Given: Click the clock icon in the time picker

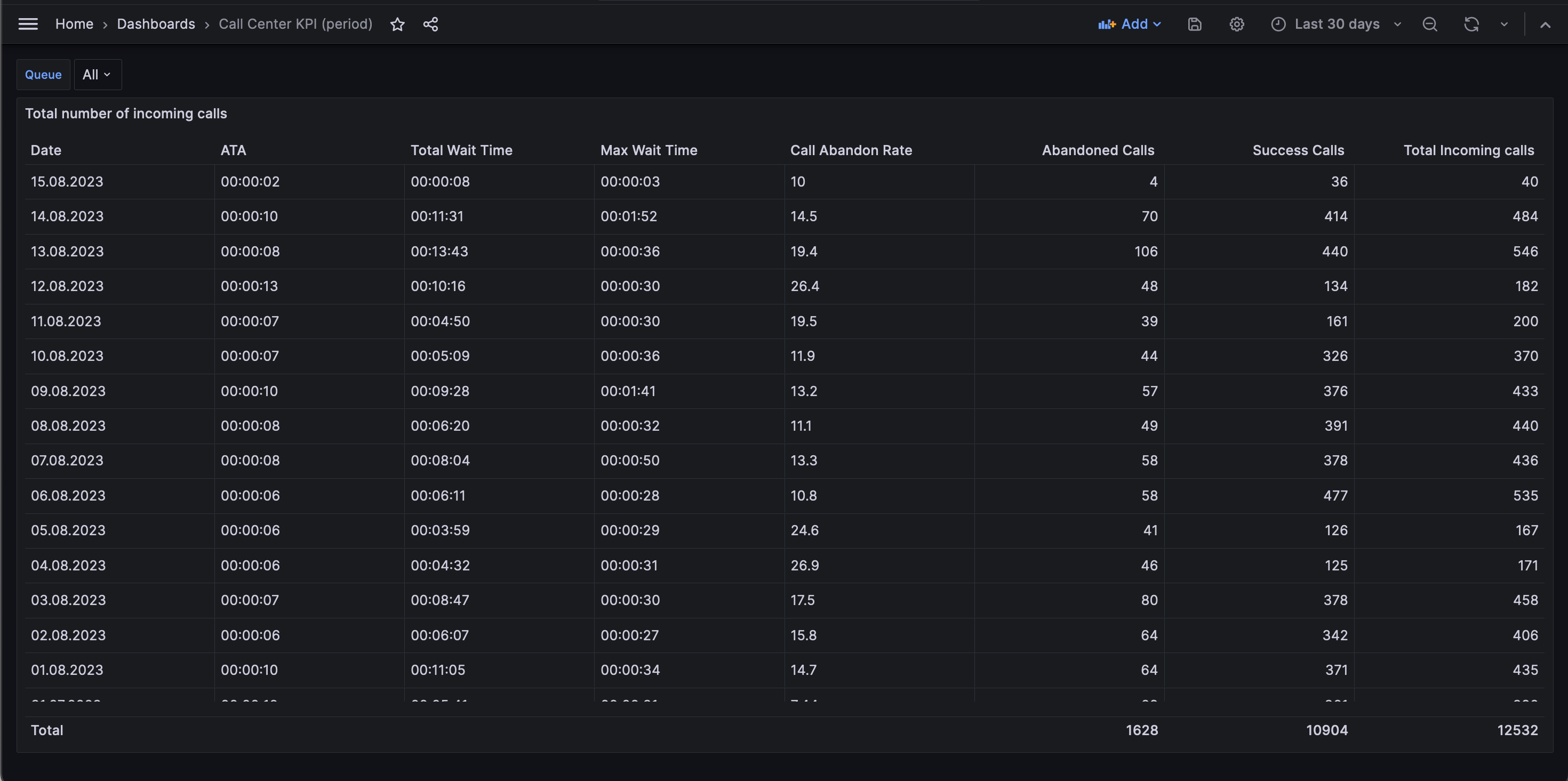Looking at the screenshot, I should pos(1278,25).
